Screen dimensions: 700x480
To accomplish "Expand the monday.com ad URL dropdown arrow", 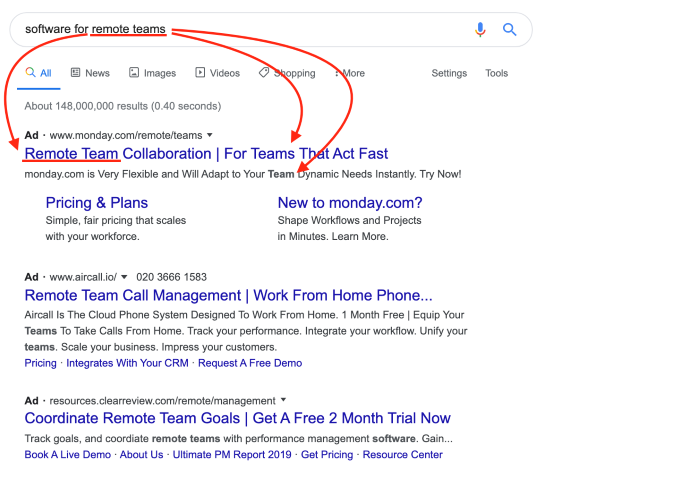I will tap(210, 135).
